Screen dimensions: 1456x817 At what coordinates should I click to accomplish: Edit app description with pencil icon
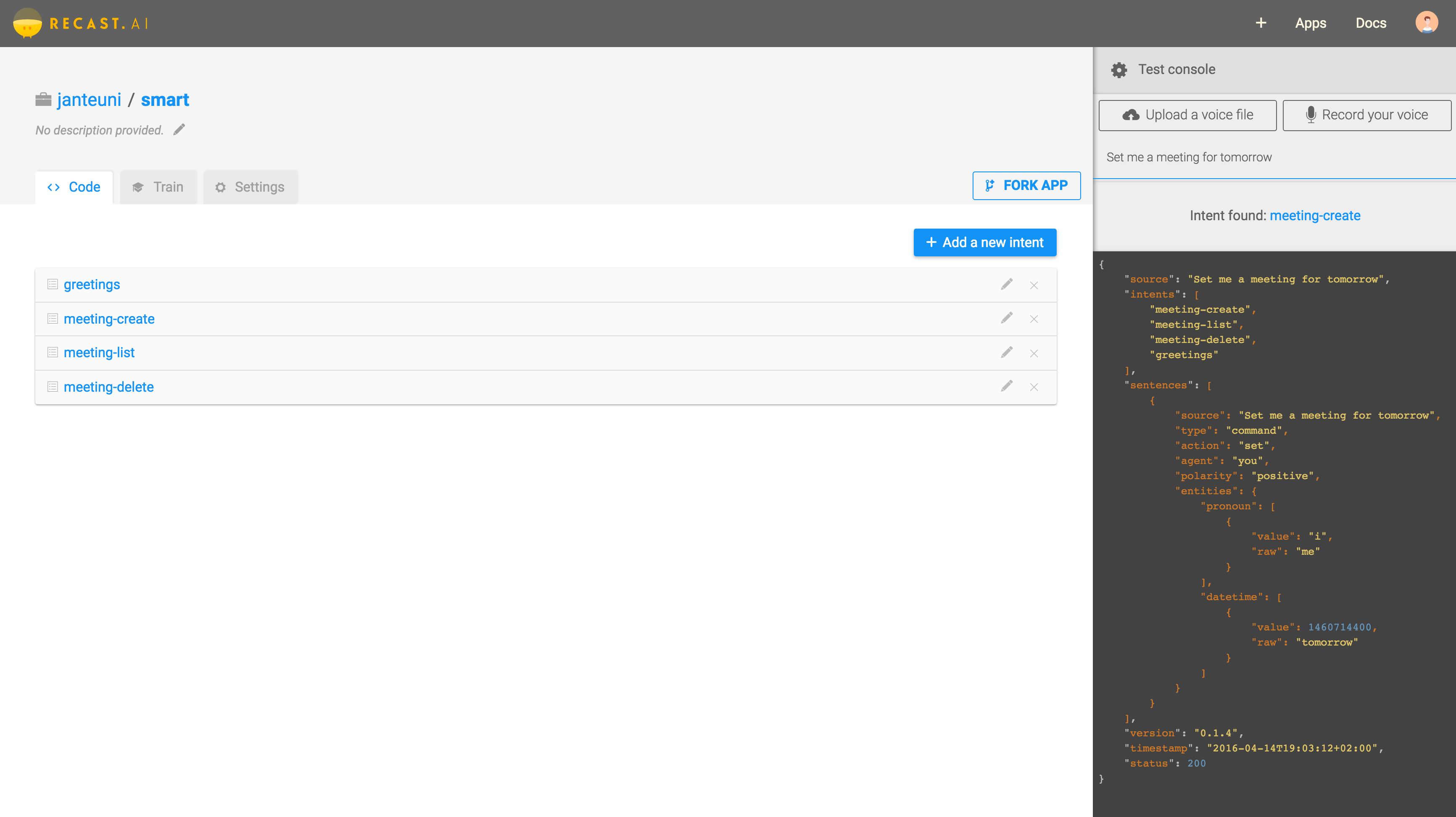(179, 130)
